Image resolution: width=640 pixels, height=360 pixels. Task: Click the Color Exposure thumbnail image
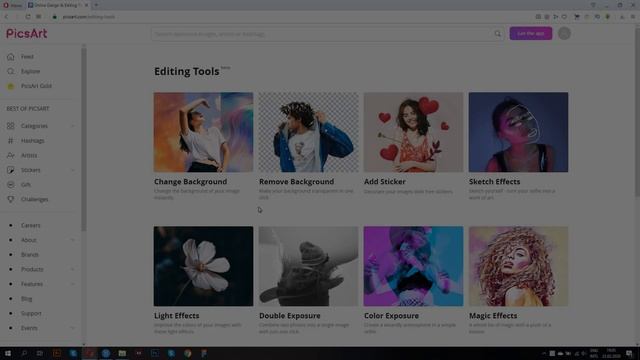(x=413, y=266)
